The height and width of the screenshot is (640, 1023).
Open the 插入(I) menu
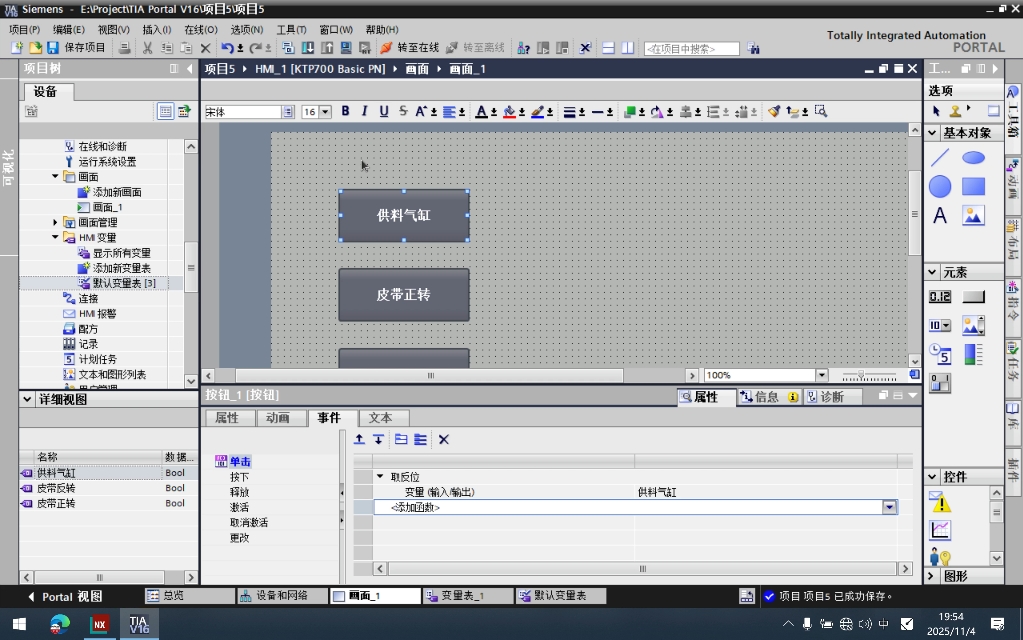click(x=156, y=30)
